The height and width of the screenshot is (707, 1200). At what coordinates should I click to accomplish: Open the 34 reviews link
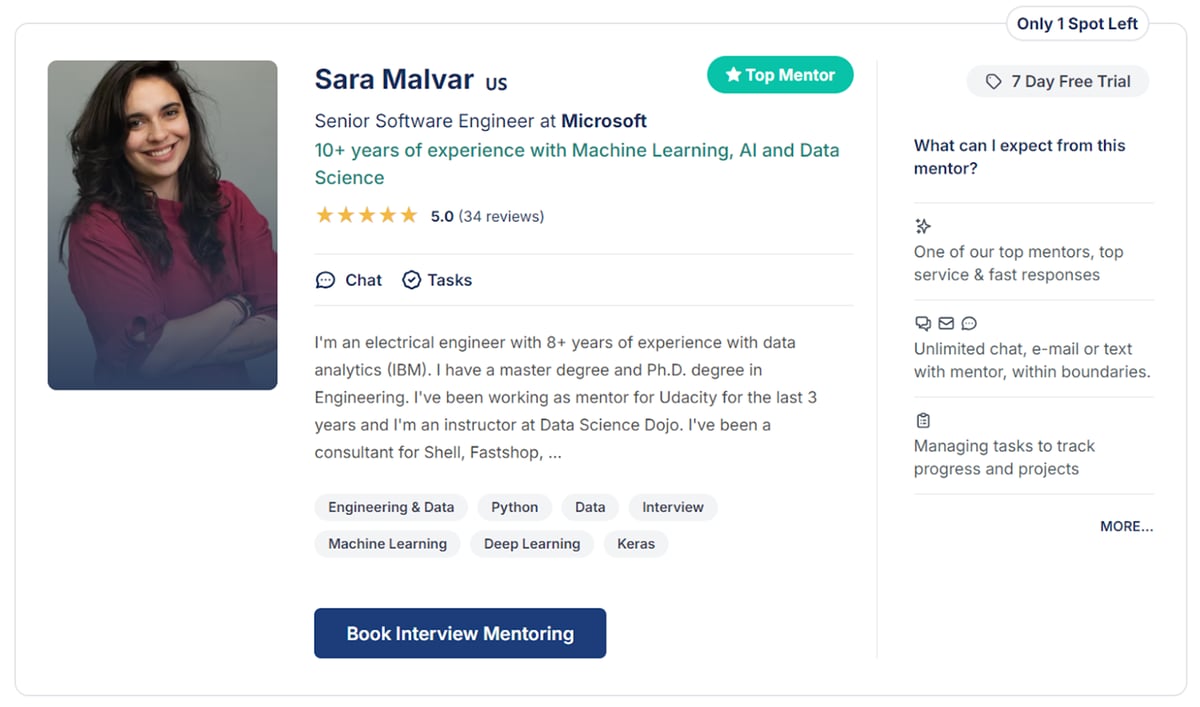point(501,216)
